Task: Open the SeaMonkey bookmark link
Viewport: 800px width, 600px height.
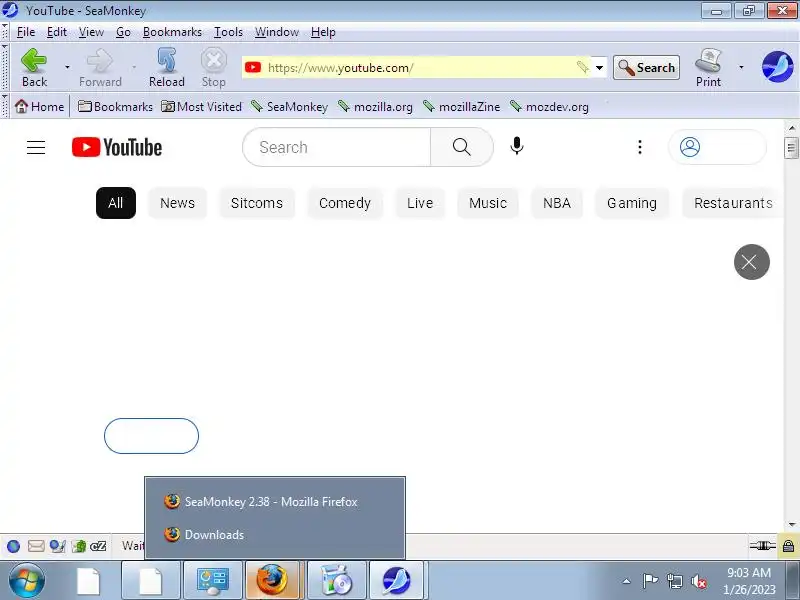Action: click(x=290, y=107)
